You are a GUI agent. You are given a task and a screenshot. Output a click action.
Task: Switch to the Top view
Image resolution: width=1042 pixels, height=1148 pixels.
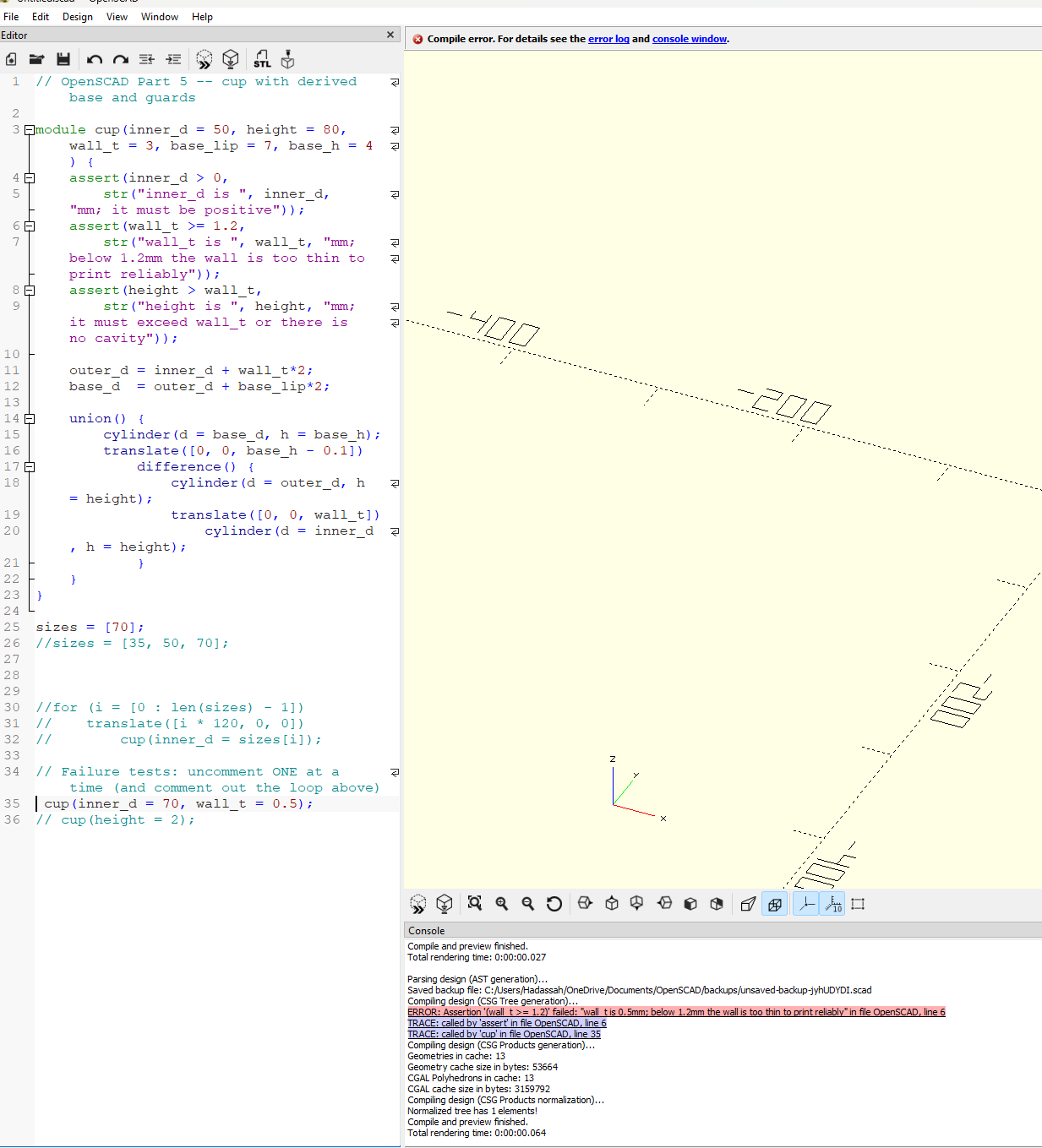[612, 904]
